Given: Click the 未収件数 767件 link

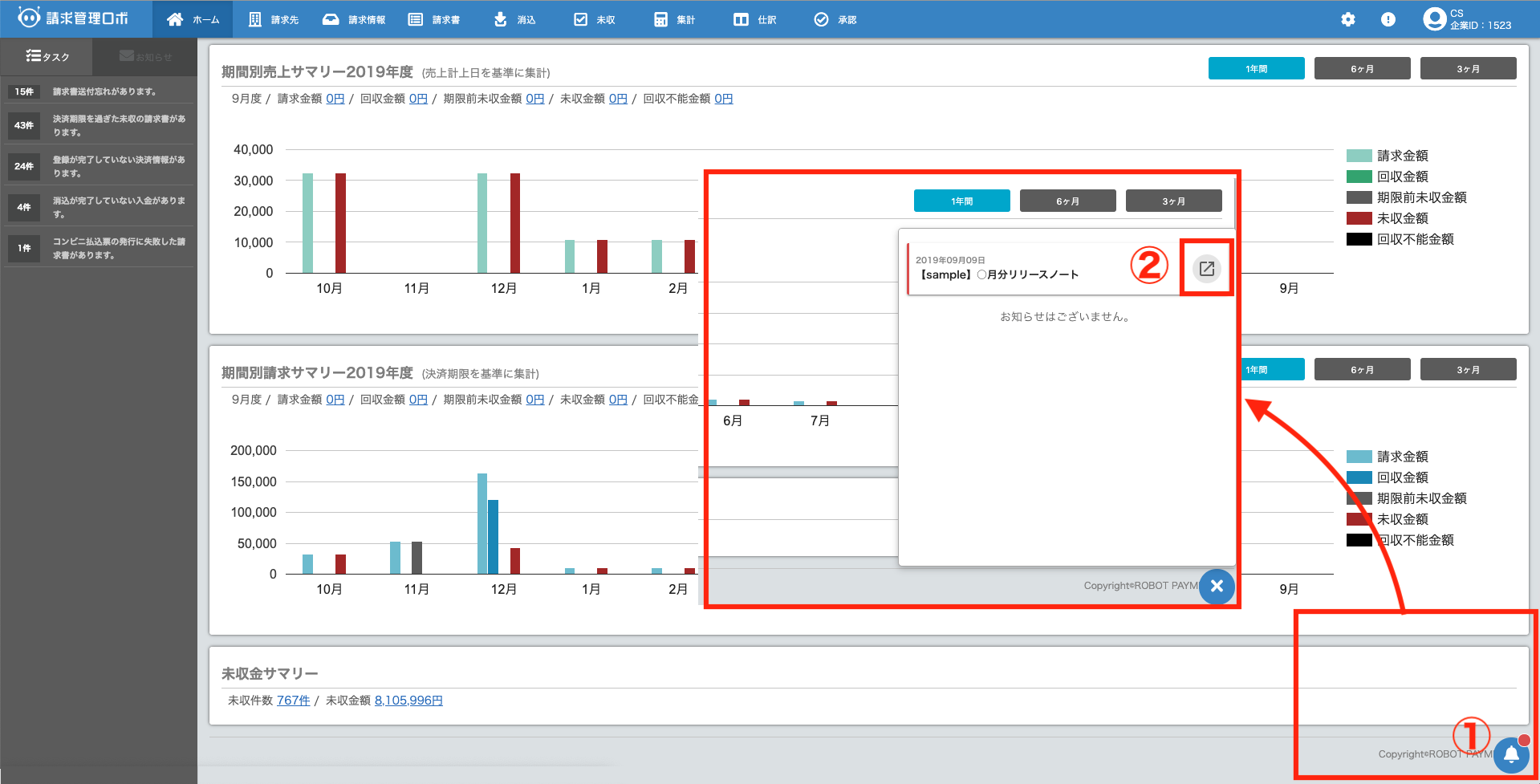Looking at the screenshot, I should click(293, 701).
